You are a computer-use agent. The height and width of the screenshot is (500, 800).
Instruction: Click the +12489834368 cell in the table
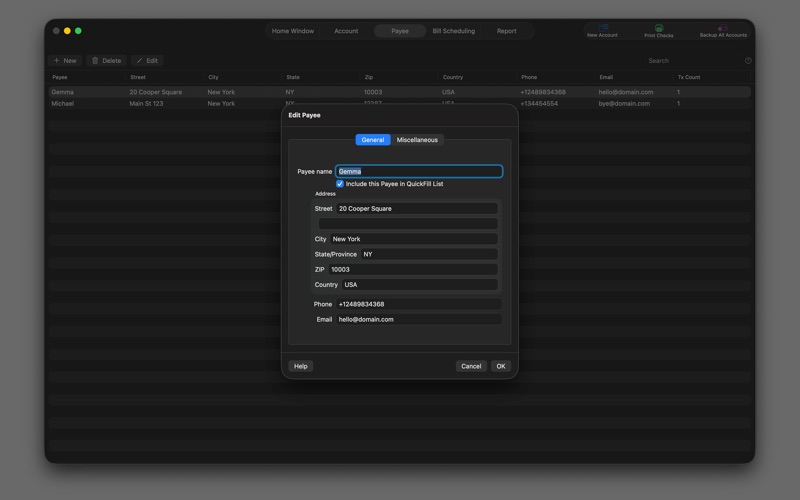[x=543, y=92]
